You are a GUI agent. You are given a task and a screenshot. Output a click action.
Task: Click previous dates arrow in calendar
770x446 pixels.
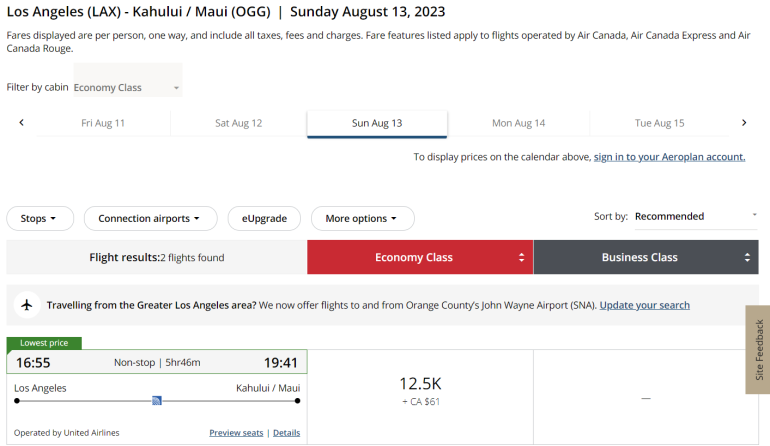(21, 123)
